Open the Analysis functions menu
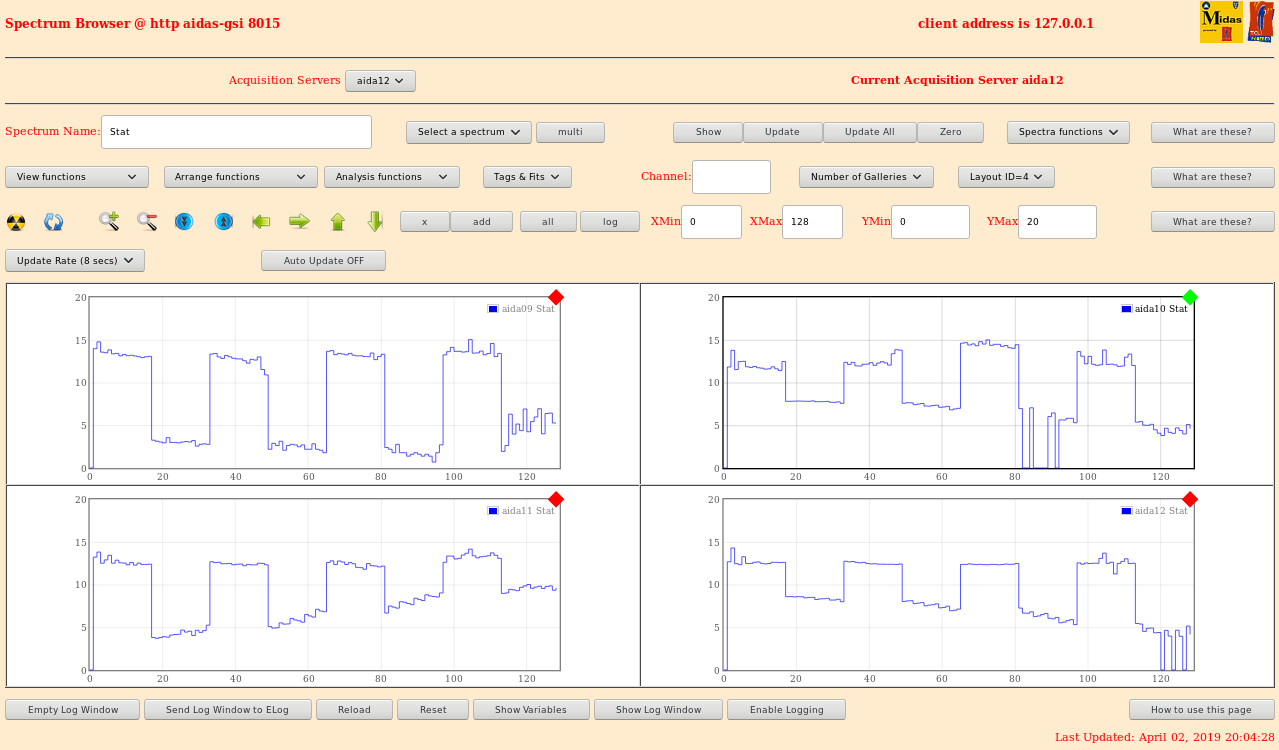 [x=391, y=177]
